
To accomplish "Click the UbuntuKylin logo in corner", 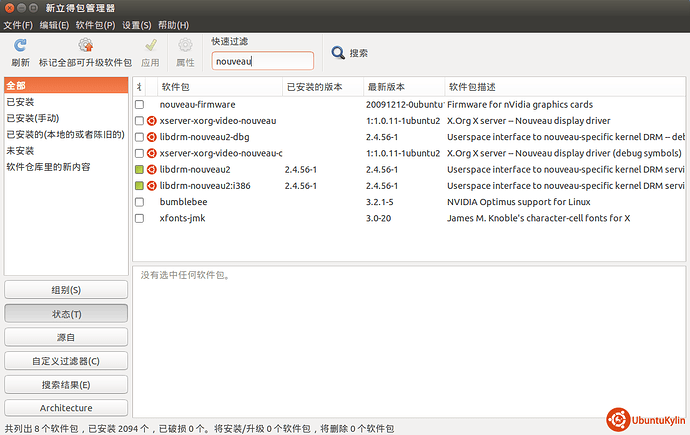I will coord(618,420).
